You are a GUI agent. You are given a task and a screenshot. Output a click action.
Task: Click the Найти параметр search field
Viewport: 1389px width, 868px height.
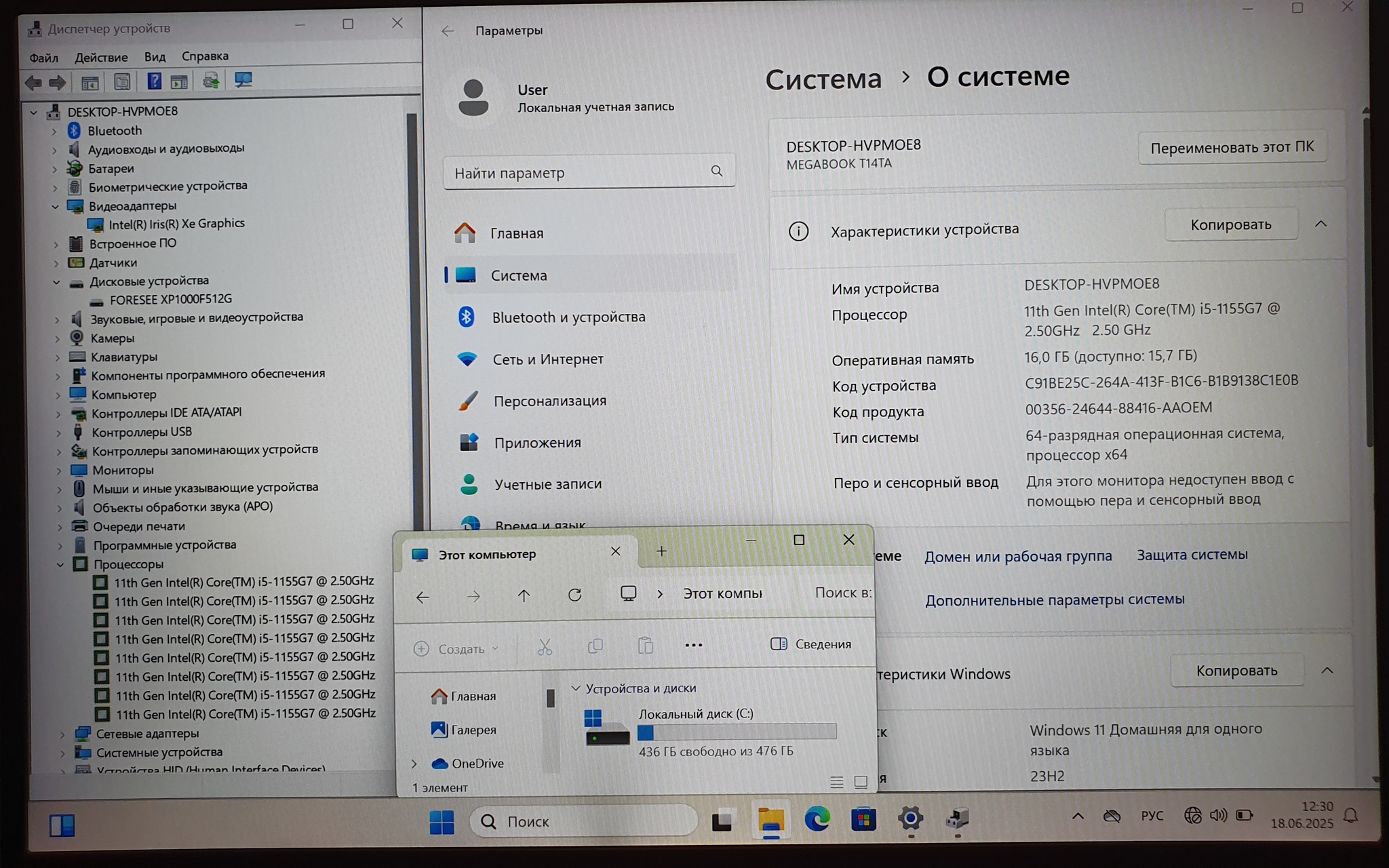pyautogui.click(x=576, y=173)
